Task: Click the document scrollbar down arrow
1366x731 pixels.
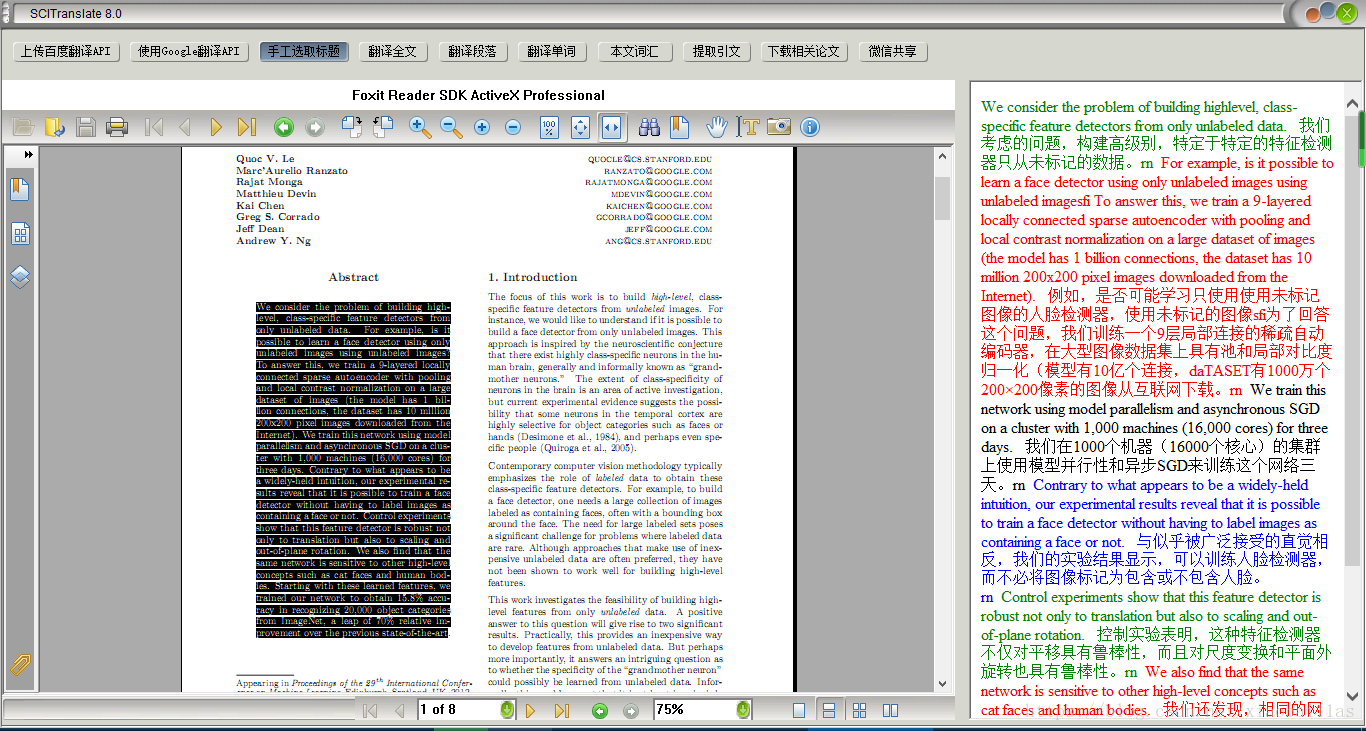Action: click(x=943, y=684)
